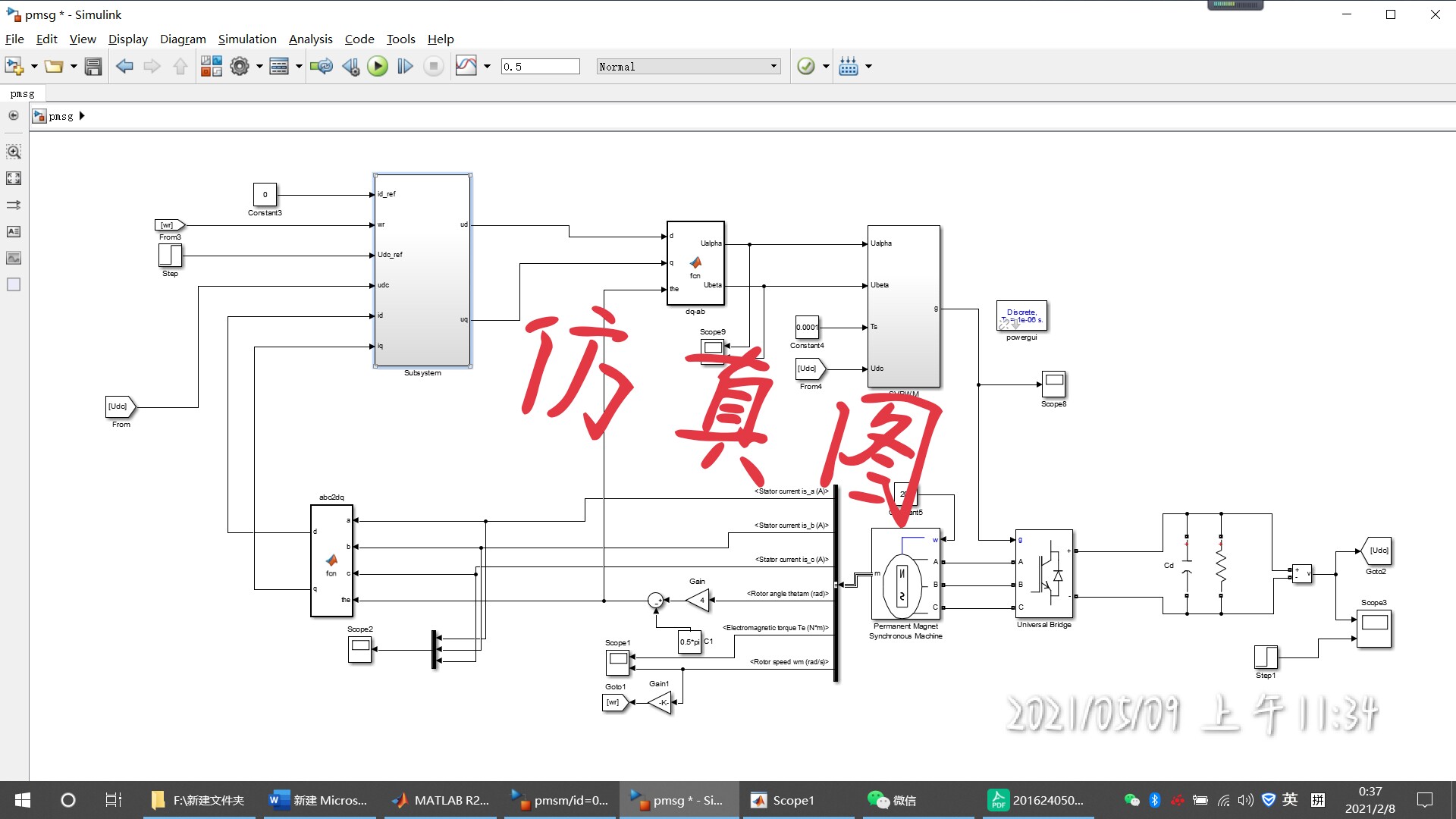Click the simulation stop time field

coord(540,67)
